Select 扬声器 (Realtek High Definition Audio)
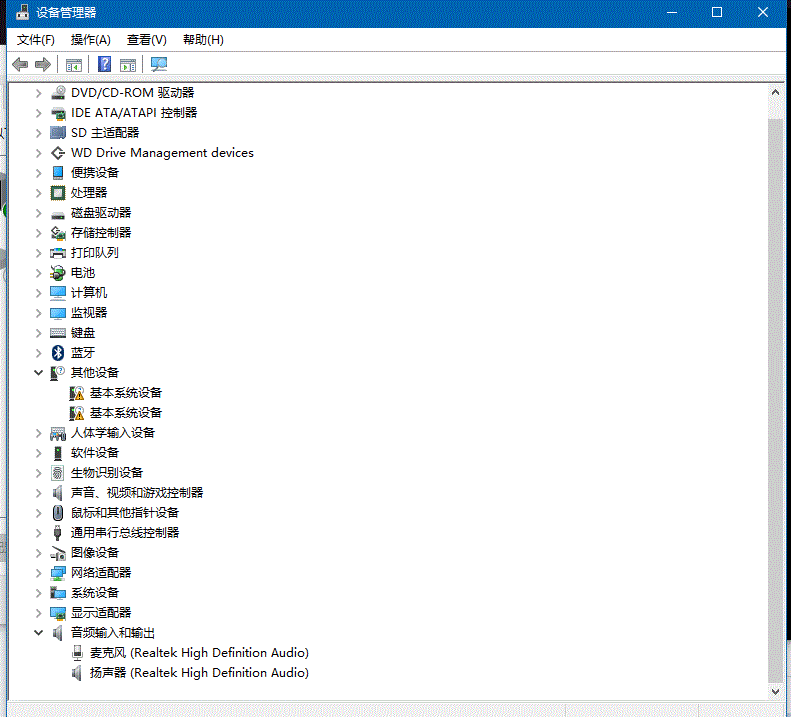This screenshot has height=717, width=791. 199,673
